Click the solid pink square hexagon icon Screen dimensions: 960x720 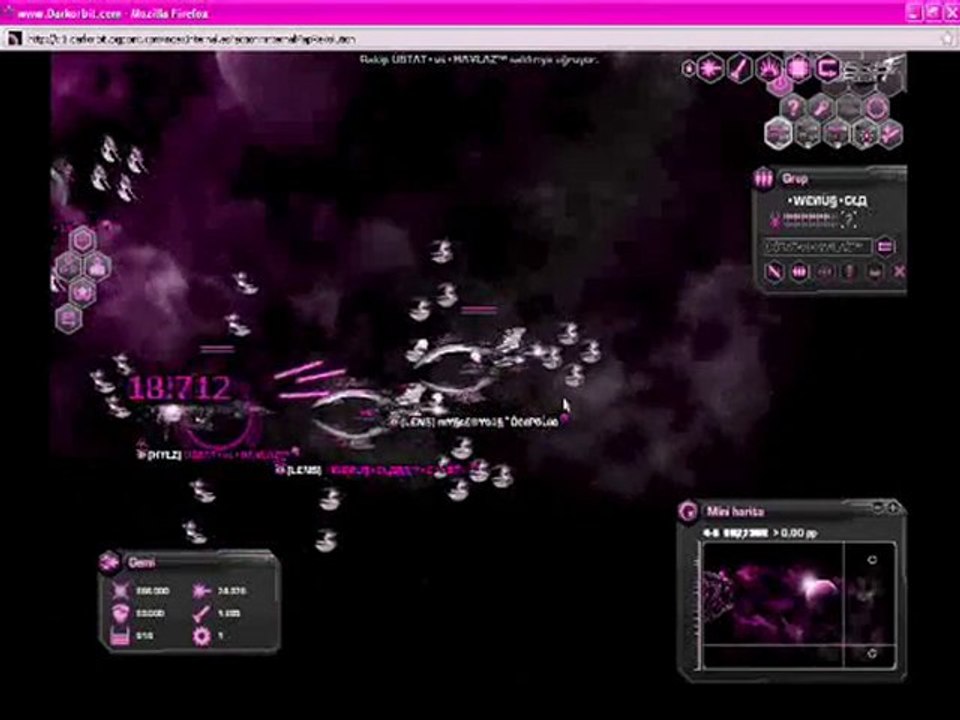pos(798,68)
